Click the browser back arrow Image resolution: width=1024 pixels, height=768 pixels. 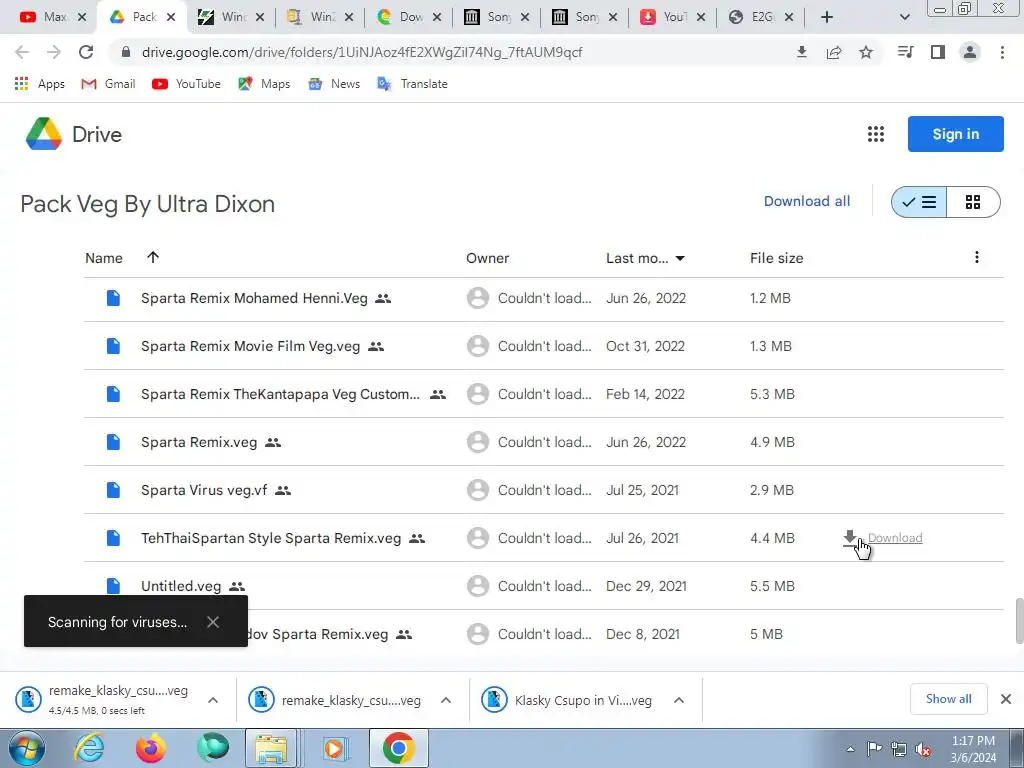coord(22,52)
